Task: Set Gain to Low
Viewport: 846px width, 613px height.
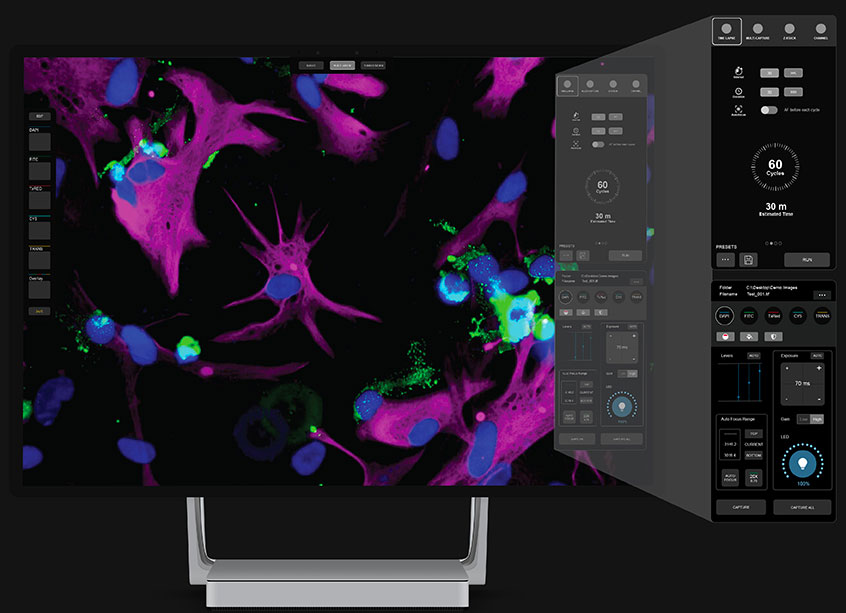Action: 803,419
